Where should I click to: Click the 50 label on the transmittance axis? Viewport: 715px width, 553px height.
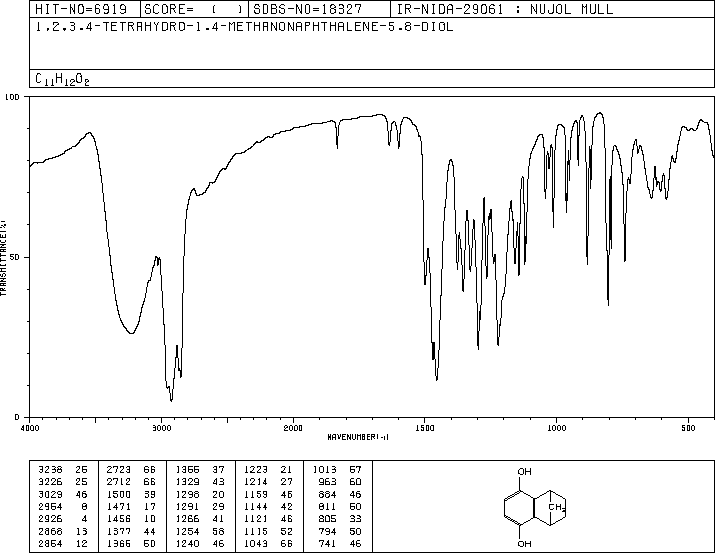(x=15, y=257)
